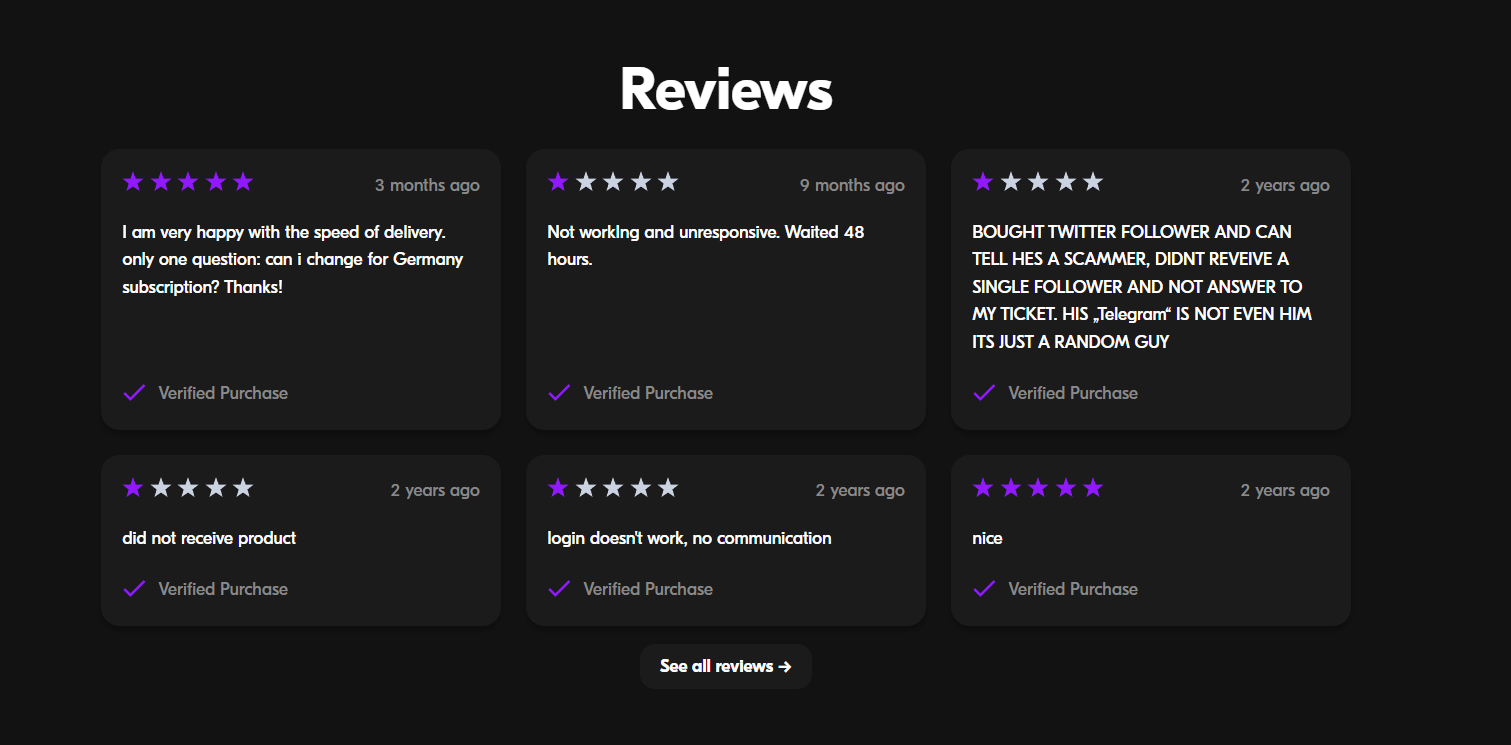Click the single-star rating on the 'Not working and unresponsive' review
The width and height of the screenshot is (1511, 745).
[x=613, y=182]
